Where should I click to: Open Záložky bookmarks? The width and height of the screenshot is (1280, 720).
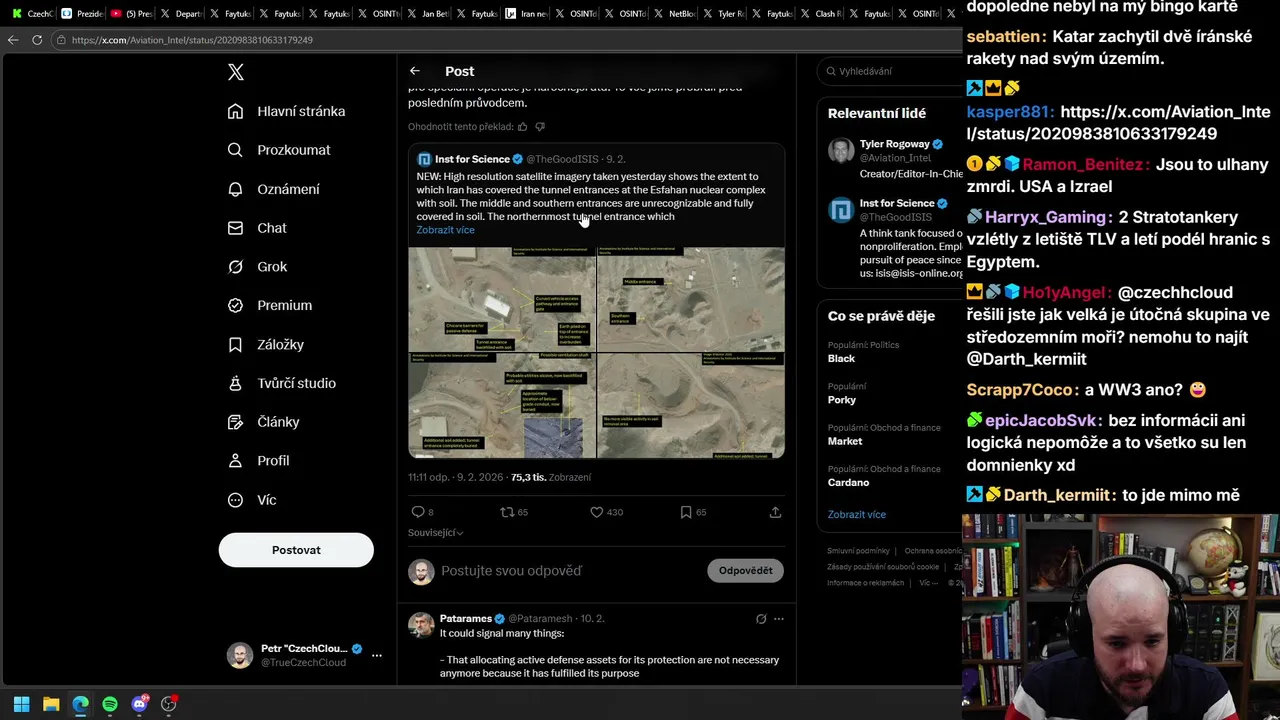(x=266, y=344)
